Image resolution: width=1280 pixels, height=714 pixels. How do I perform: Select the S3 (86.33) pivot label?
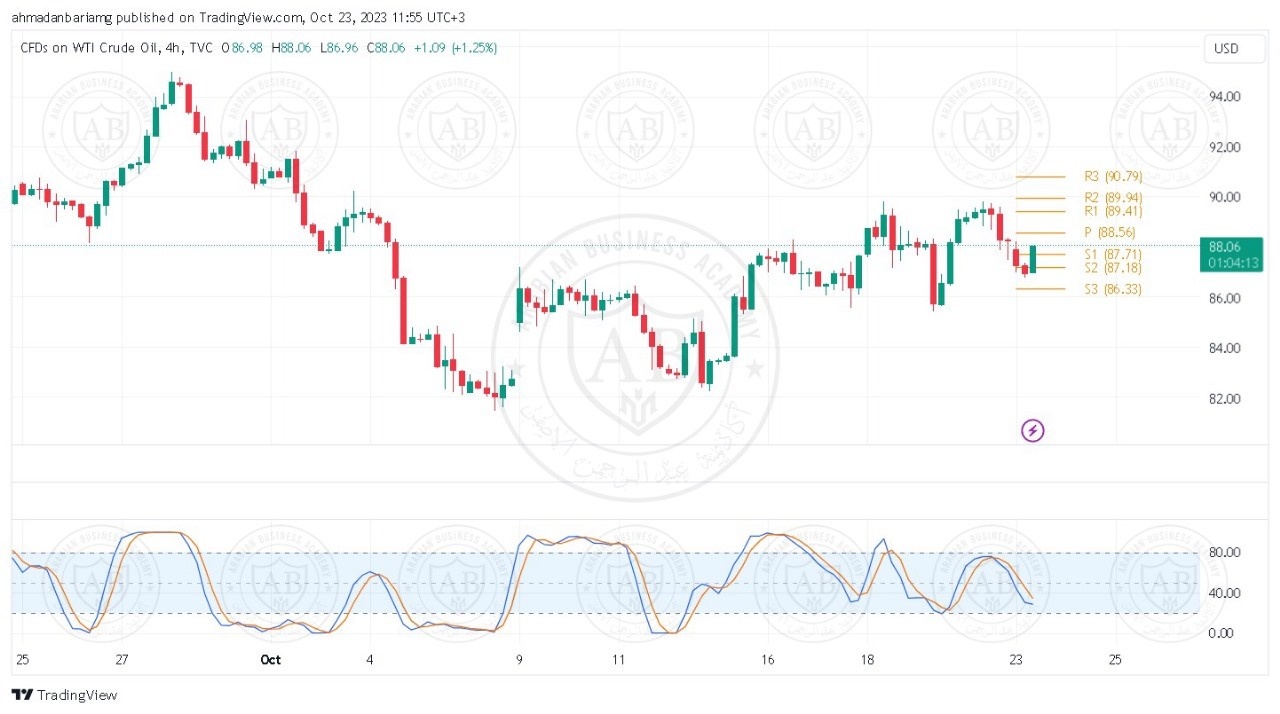pos(1113,289)
